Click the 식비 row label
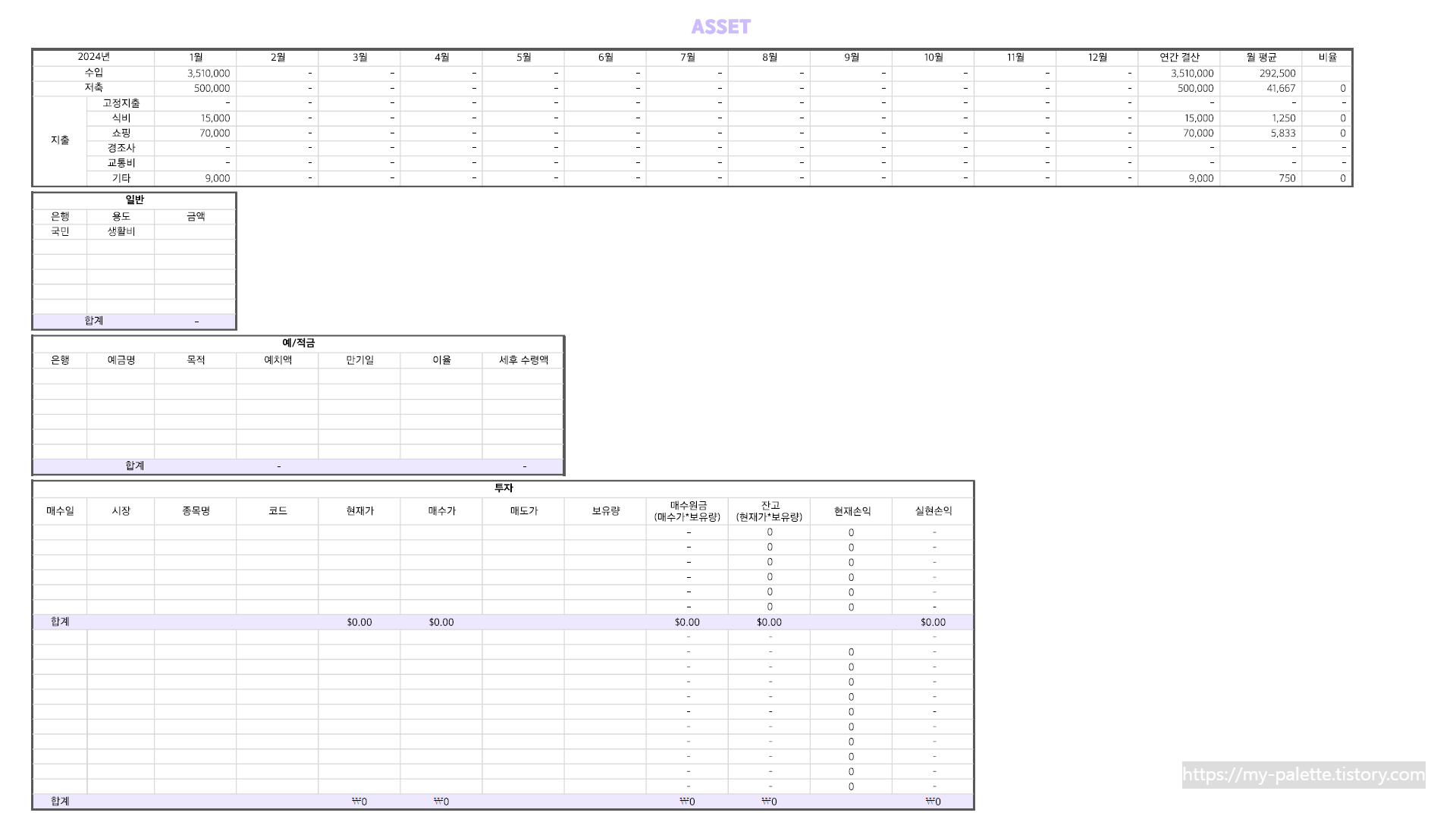This screenshot has height=819, width=1456. [121, 118]
